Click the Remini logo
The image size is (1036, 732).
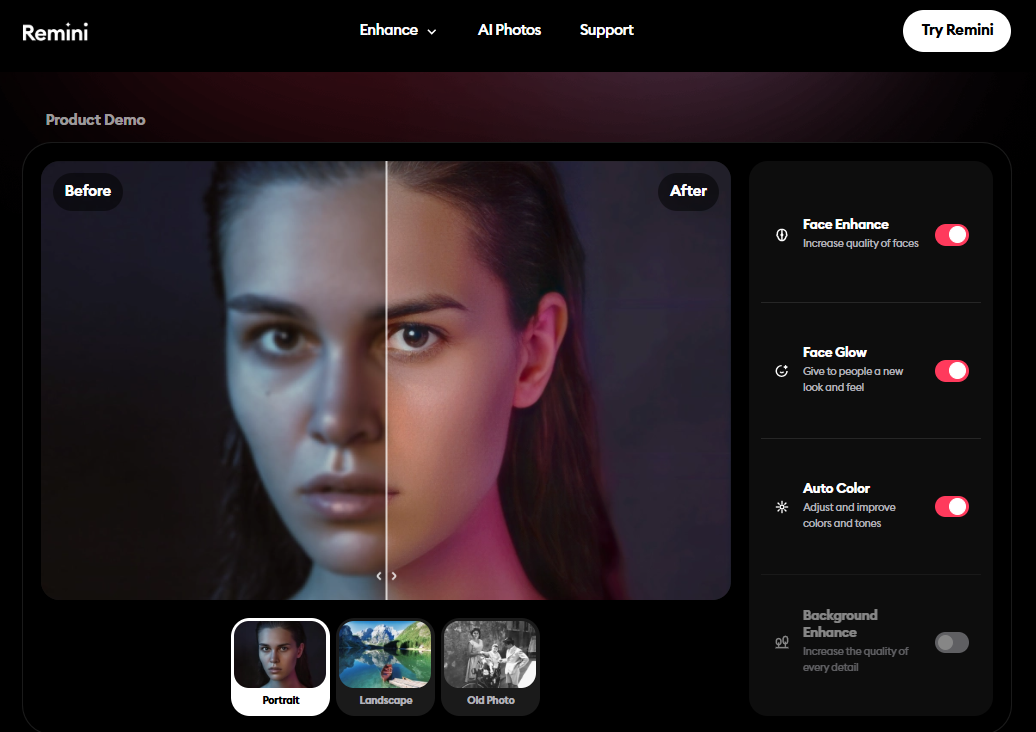click(55, 32)
